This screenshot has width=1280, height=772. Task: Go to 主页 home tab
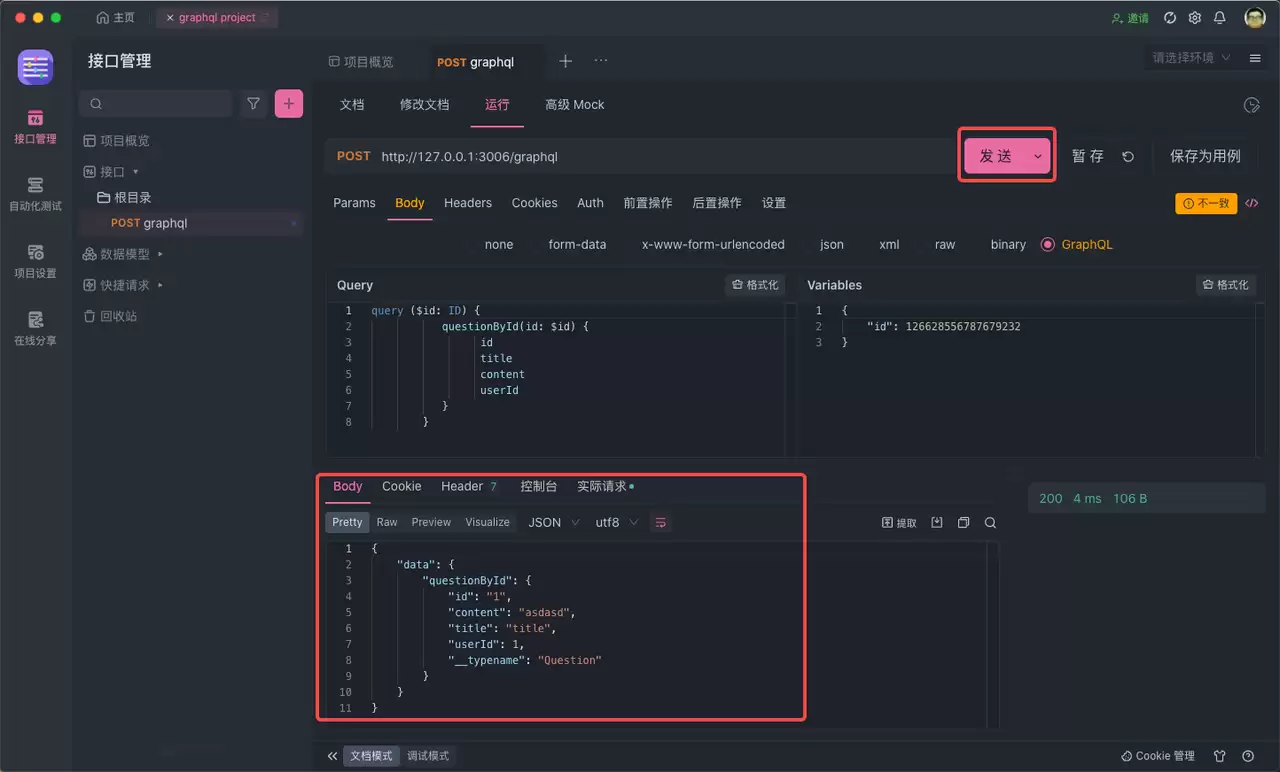[116, 18]
